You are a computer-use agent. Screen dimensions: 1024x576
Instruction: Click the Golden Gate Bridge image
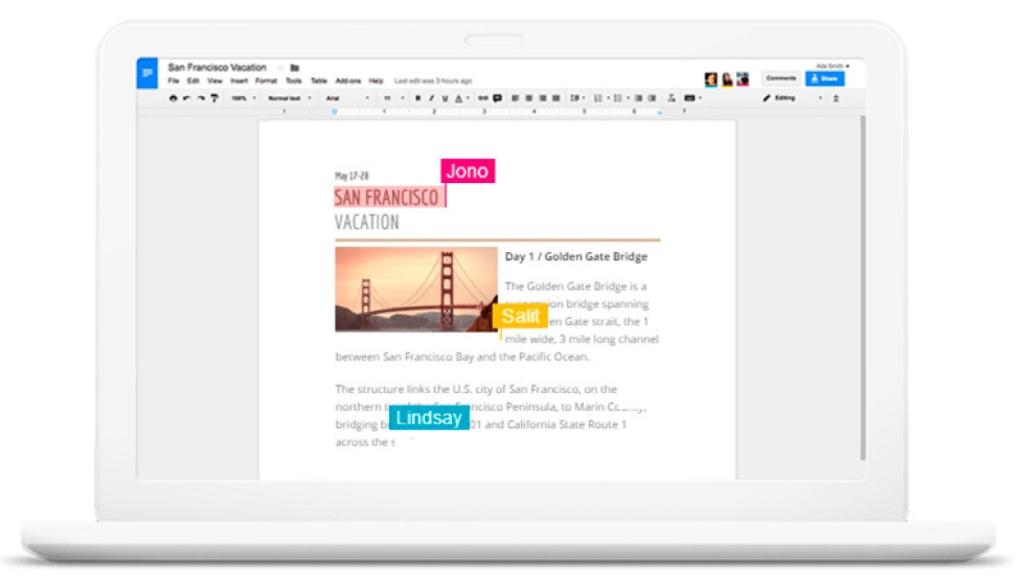click(416, 290)
